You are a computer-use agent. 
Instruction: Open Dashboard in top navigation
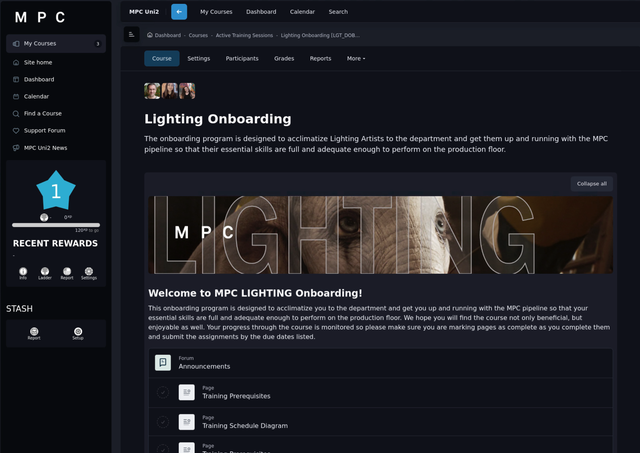261,12
